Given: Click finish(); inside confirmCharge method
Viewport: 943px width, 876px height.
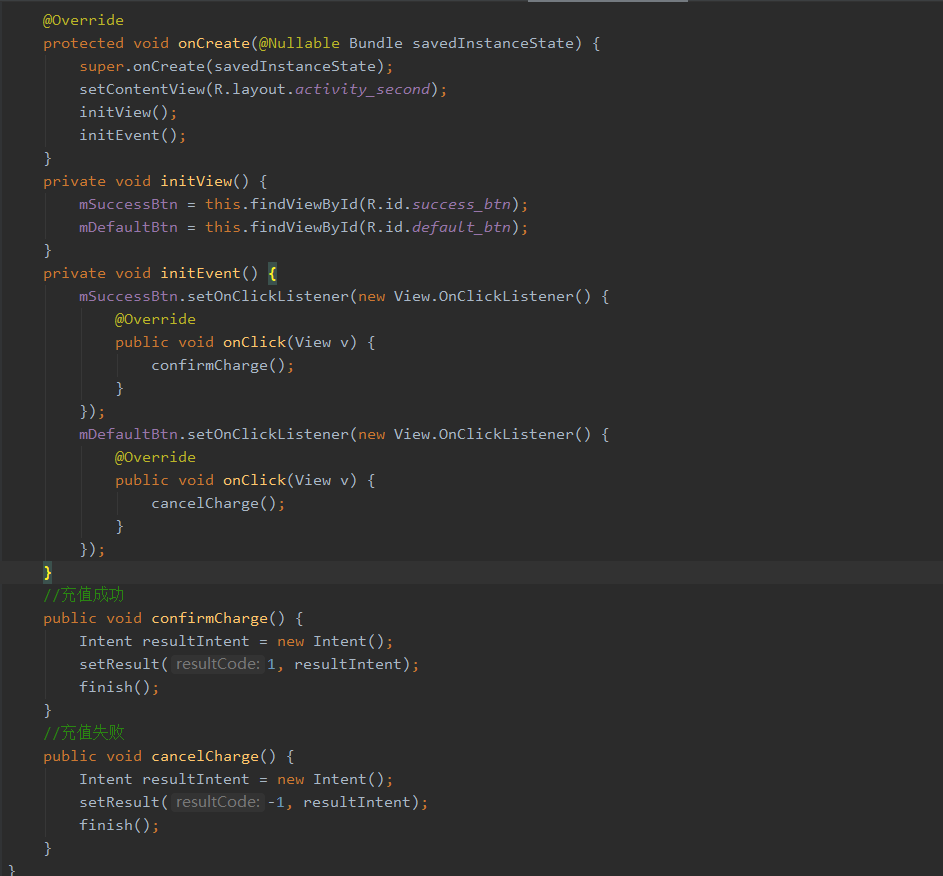Looking at the screenshot, I should pos(119,687).
